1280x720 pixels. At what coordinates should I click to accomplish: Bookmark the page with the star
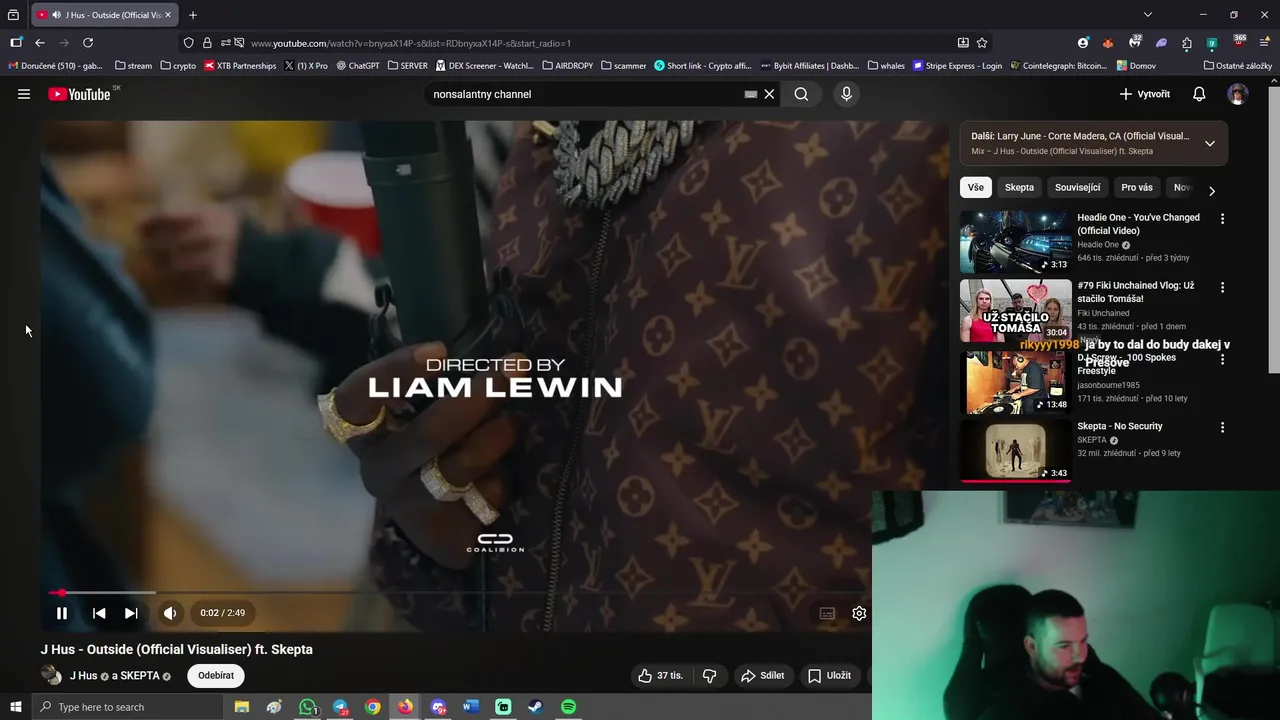[x=982, y=43]
